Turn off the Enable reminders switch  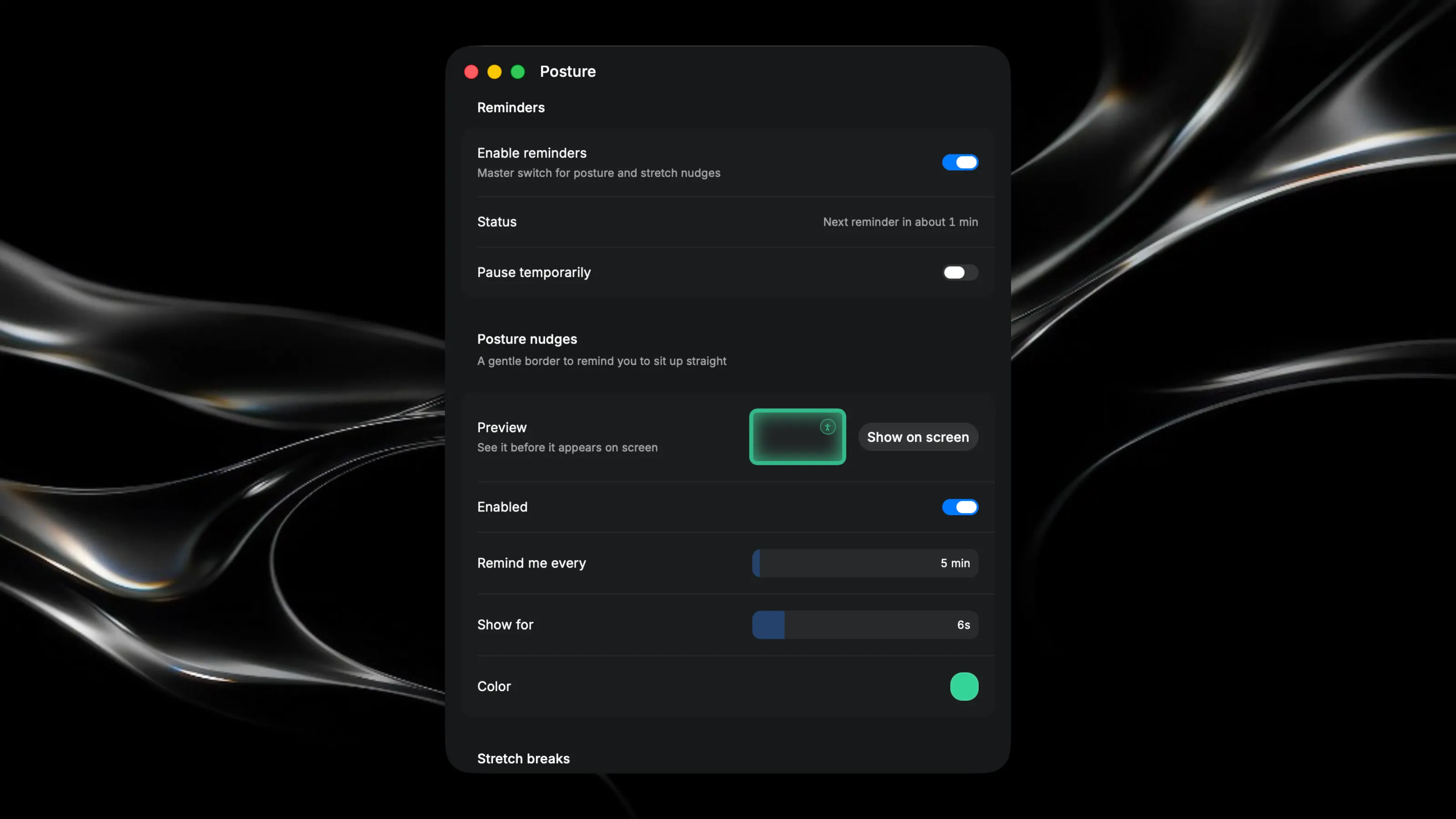(x=960, y=162)
